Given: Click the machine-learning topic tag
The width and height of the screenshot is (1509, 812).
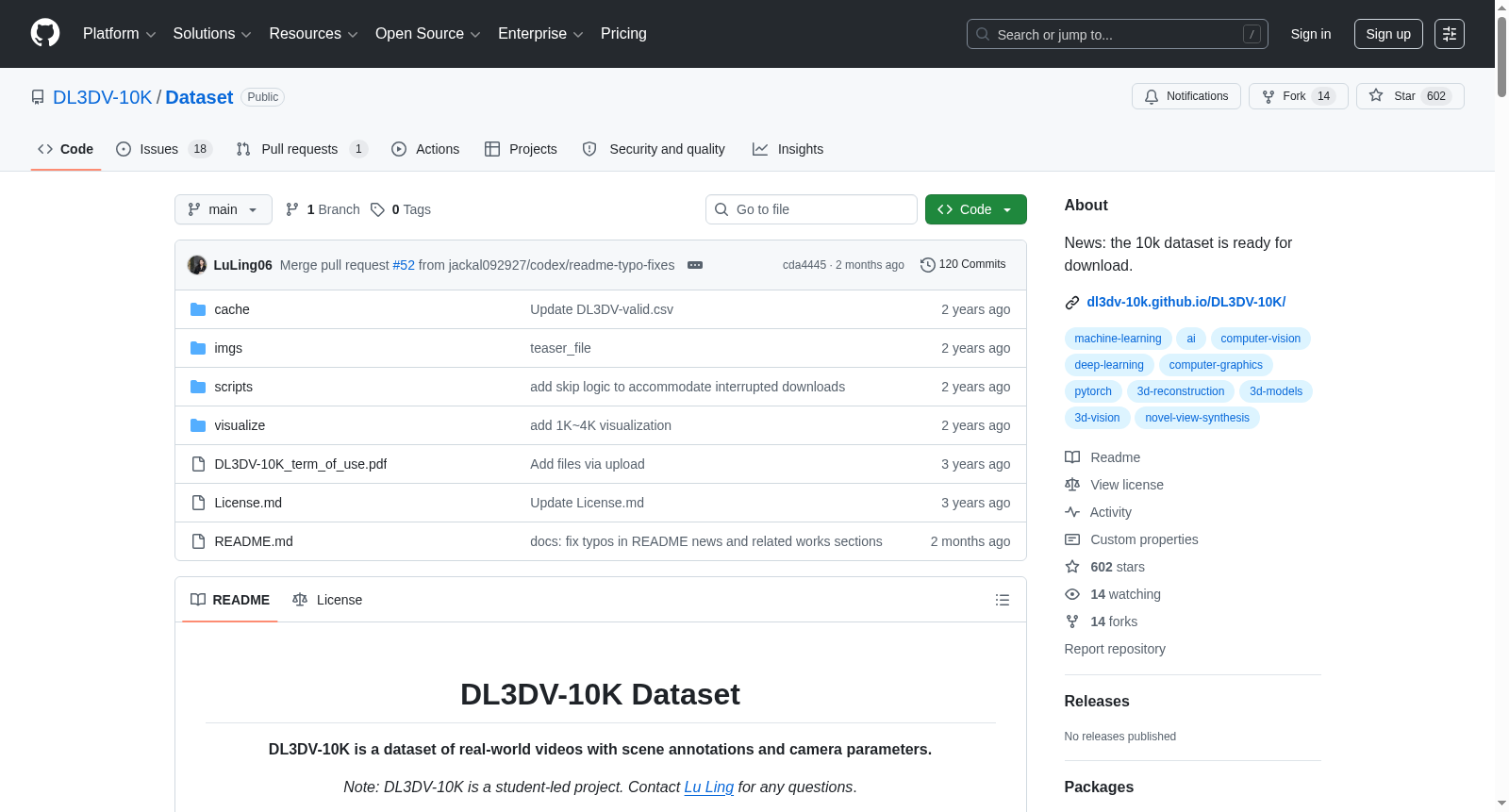Looking at the screenshot, I should [x=1118, y=339].
